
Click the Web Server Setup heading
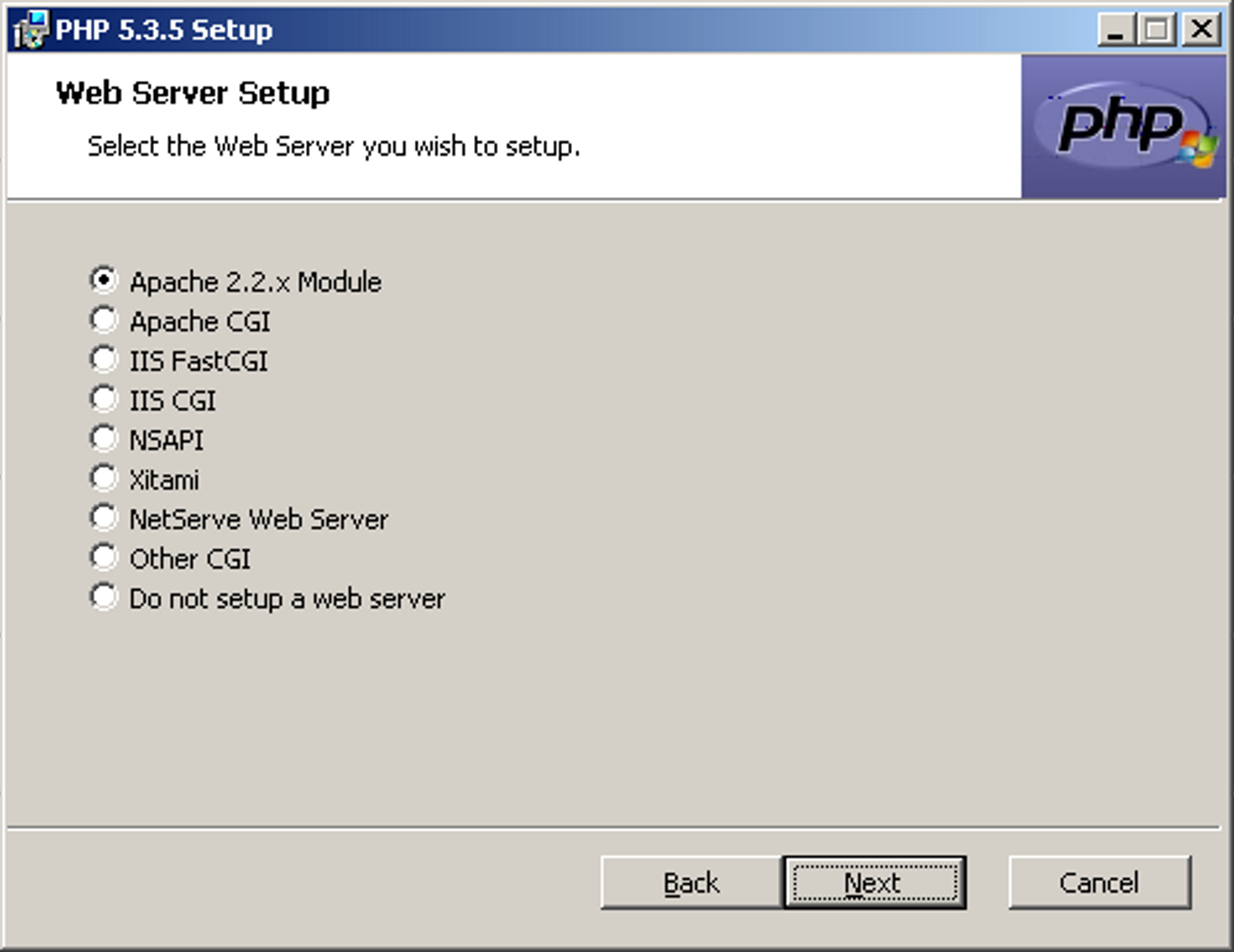(x=192, y=93)
